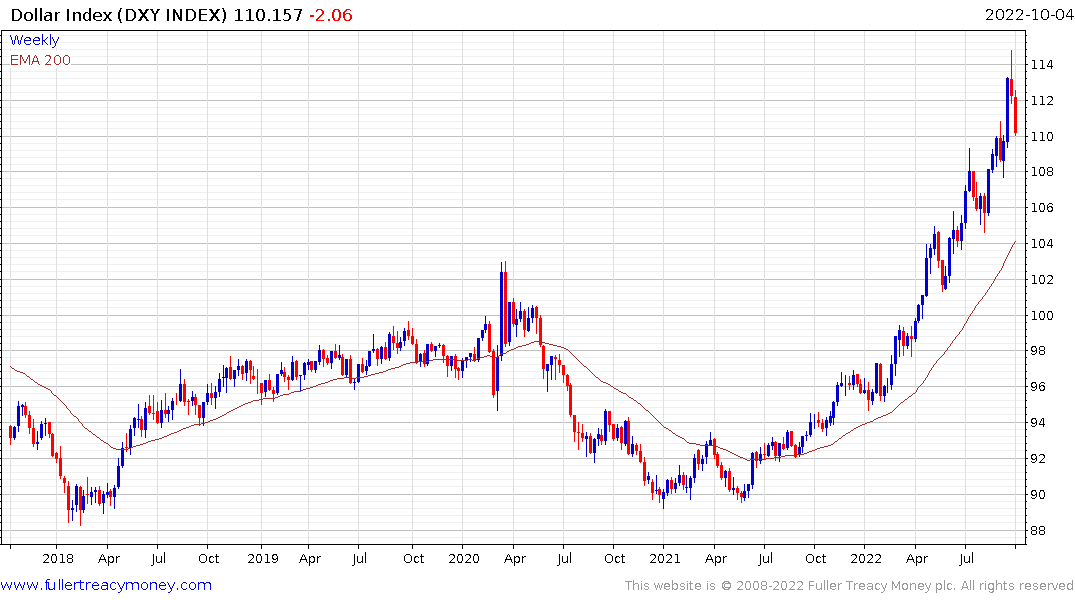
Task: Click the 2019 time axis label
Action: point(263,558)
